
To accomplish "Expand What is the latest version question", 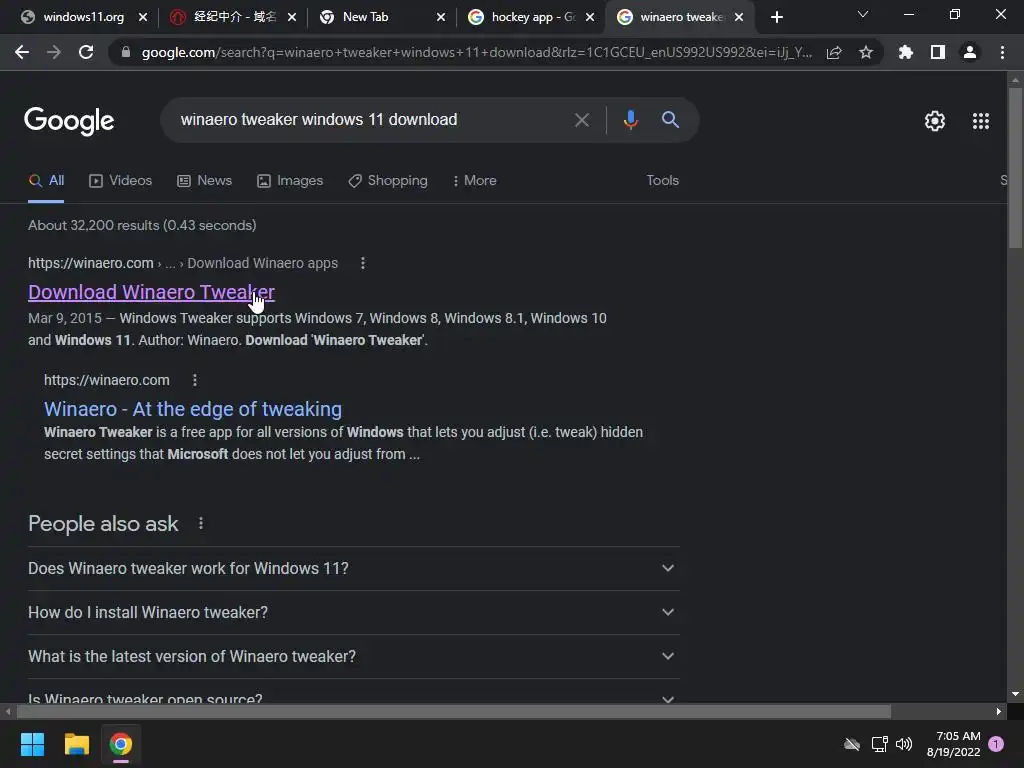I will tap(353, 656).
